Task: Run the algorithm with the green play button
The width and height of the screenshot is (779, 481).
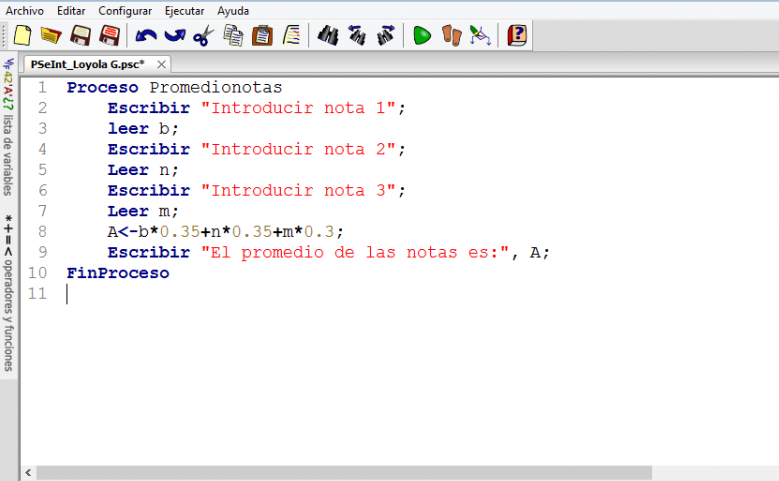Action: [422, 36]
